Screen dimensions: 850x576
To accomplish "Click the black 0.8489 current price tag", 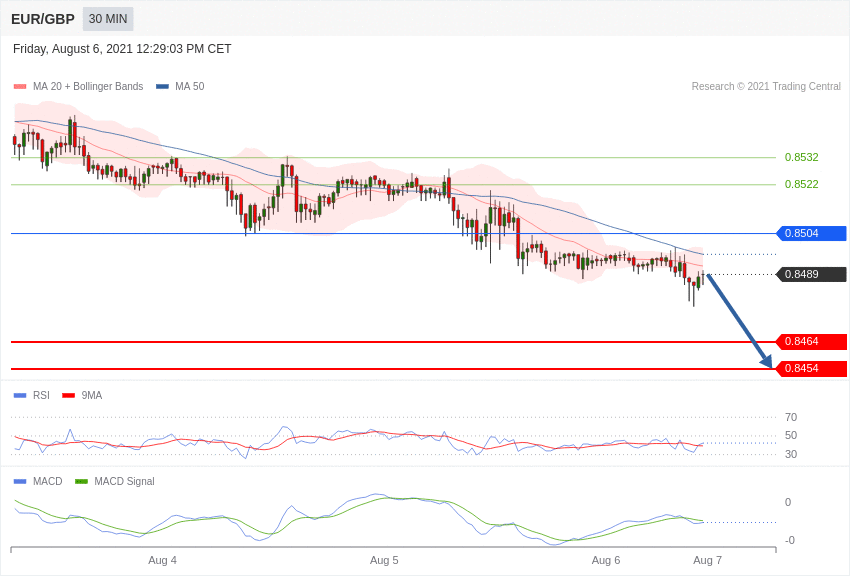I will (x=812, y=274).
